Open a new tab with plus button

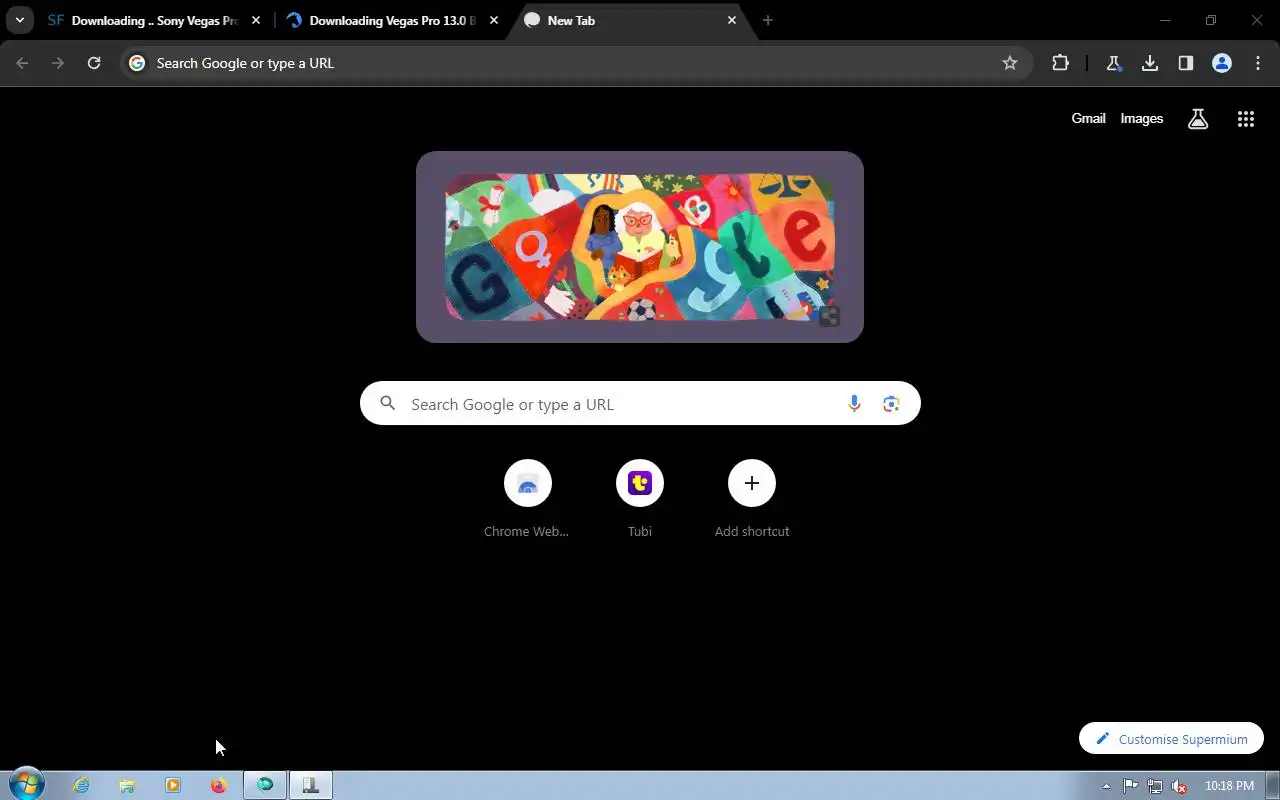click(768, 20)
